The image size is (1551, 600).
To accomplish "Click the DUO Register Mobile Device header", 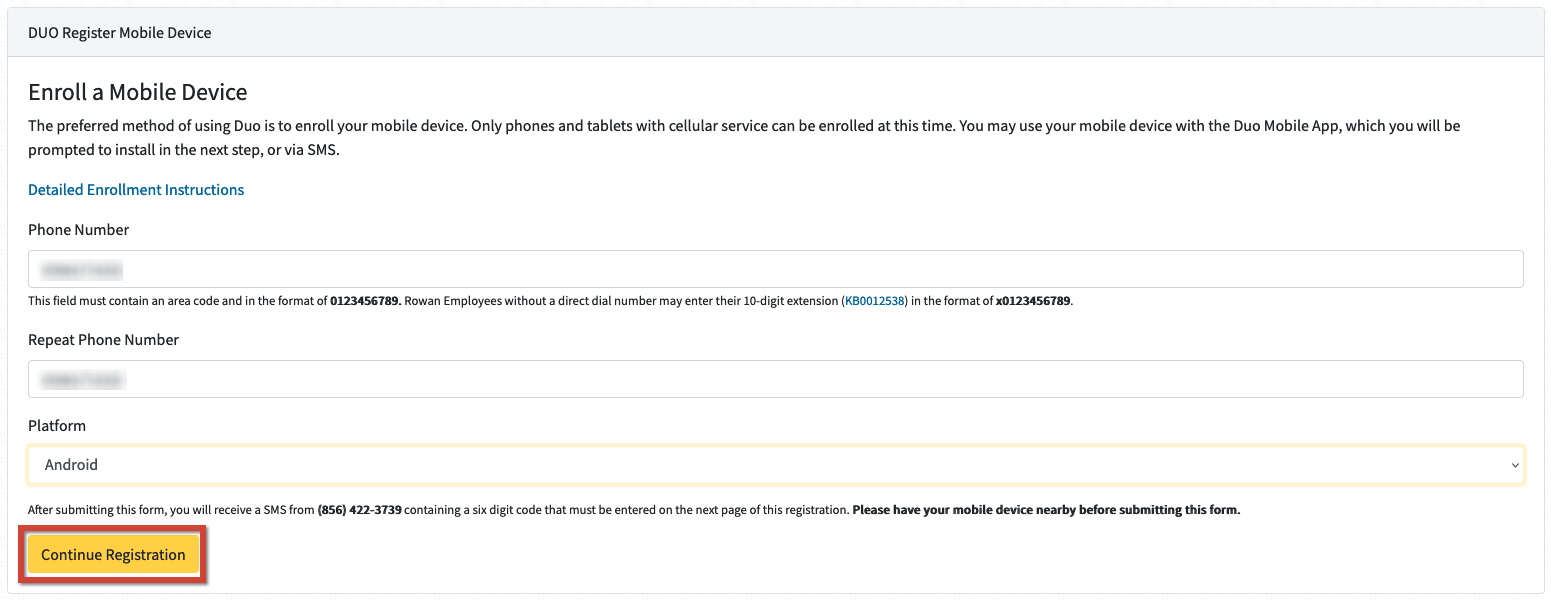I will 120,33.
